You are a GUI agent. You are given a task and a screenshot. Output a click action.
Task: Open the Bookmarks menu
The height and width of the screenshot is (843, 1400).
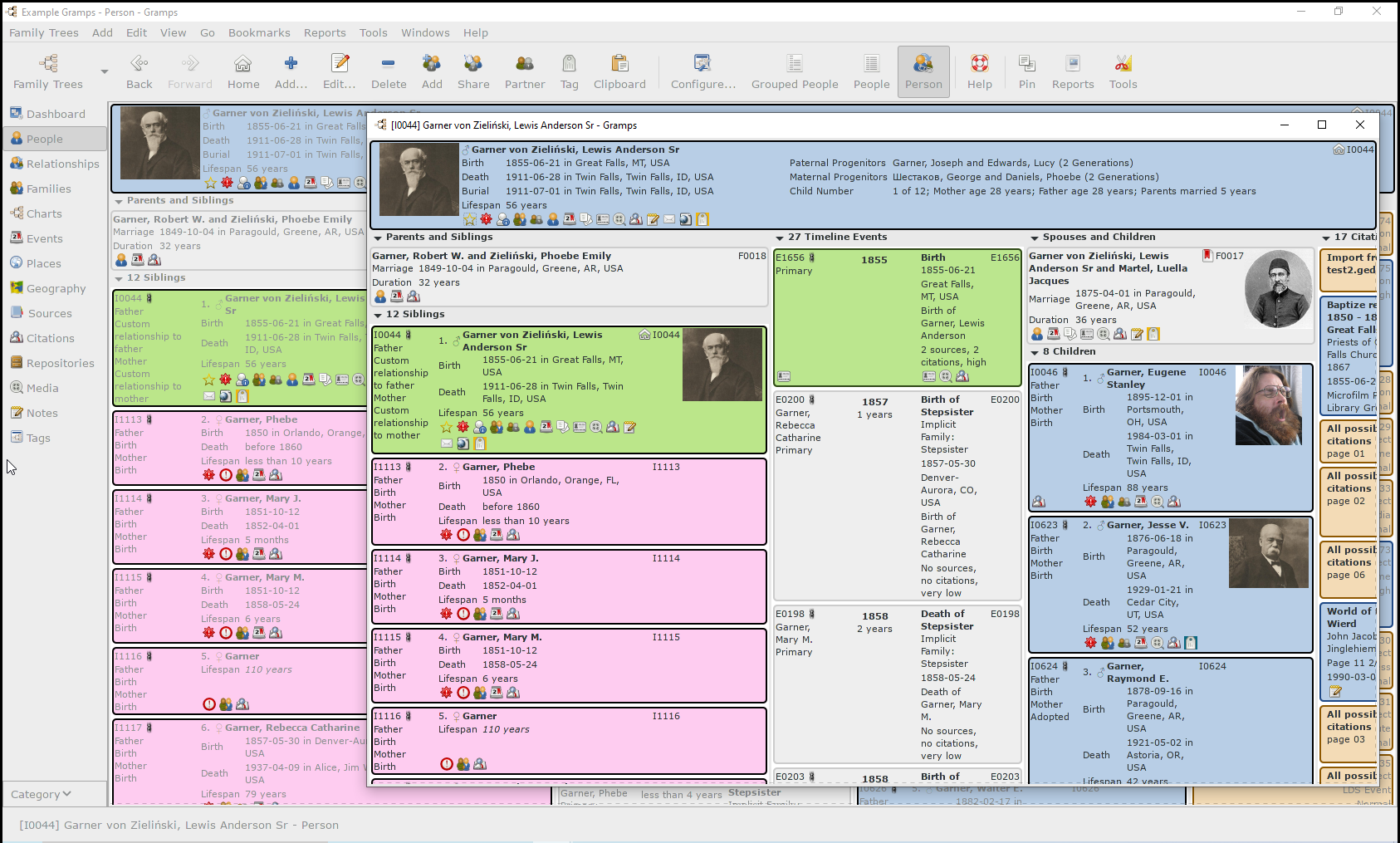[x=259, y=32]
